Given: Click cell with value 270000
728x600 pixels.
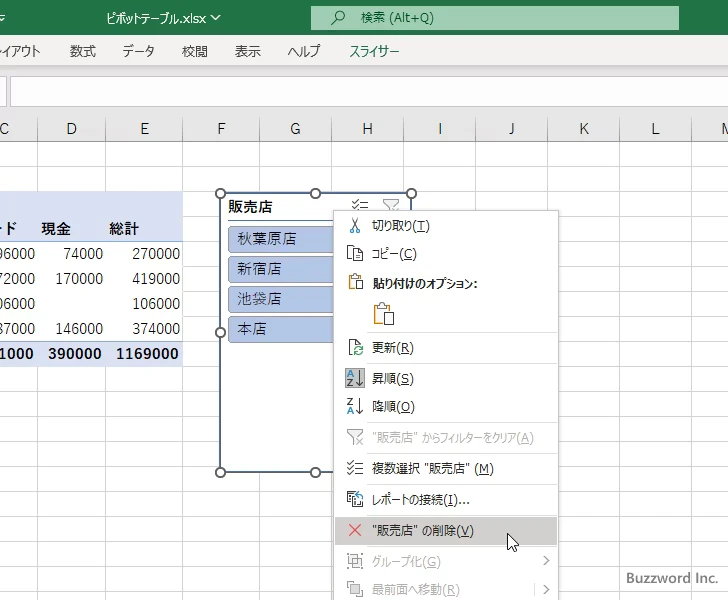Looking at the screenshot, I should [x=144, y=254].
